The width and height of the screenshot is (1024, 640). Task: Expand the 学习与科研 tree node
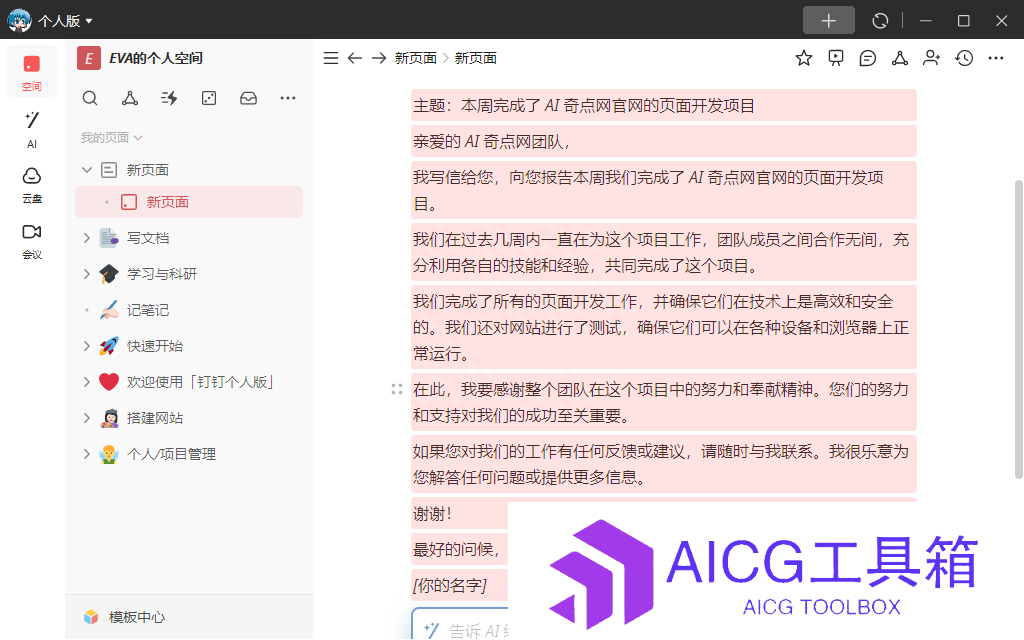point(87,274)
